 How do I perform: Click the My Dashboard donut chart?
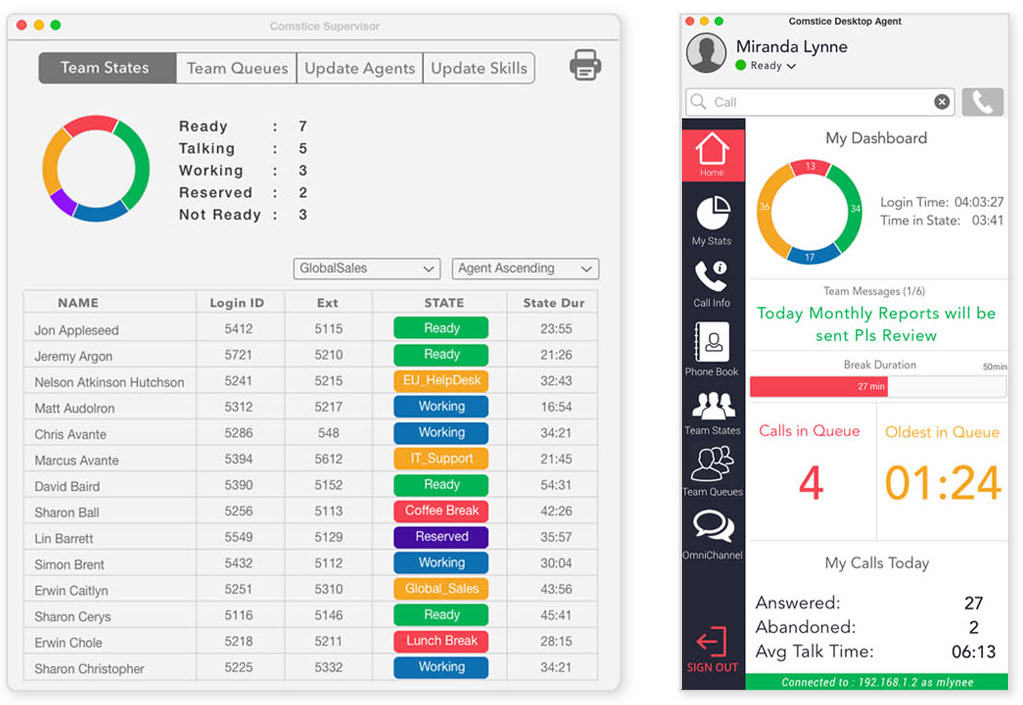(809, 211)
